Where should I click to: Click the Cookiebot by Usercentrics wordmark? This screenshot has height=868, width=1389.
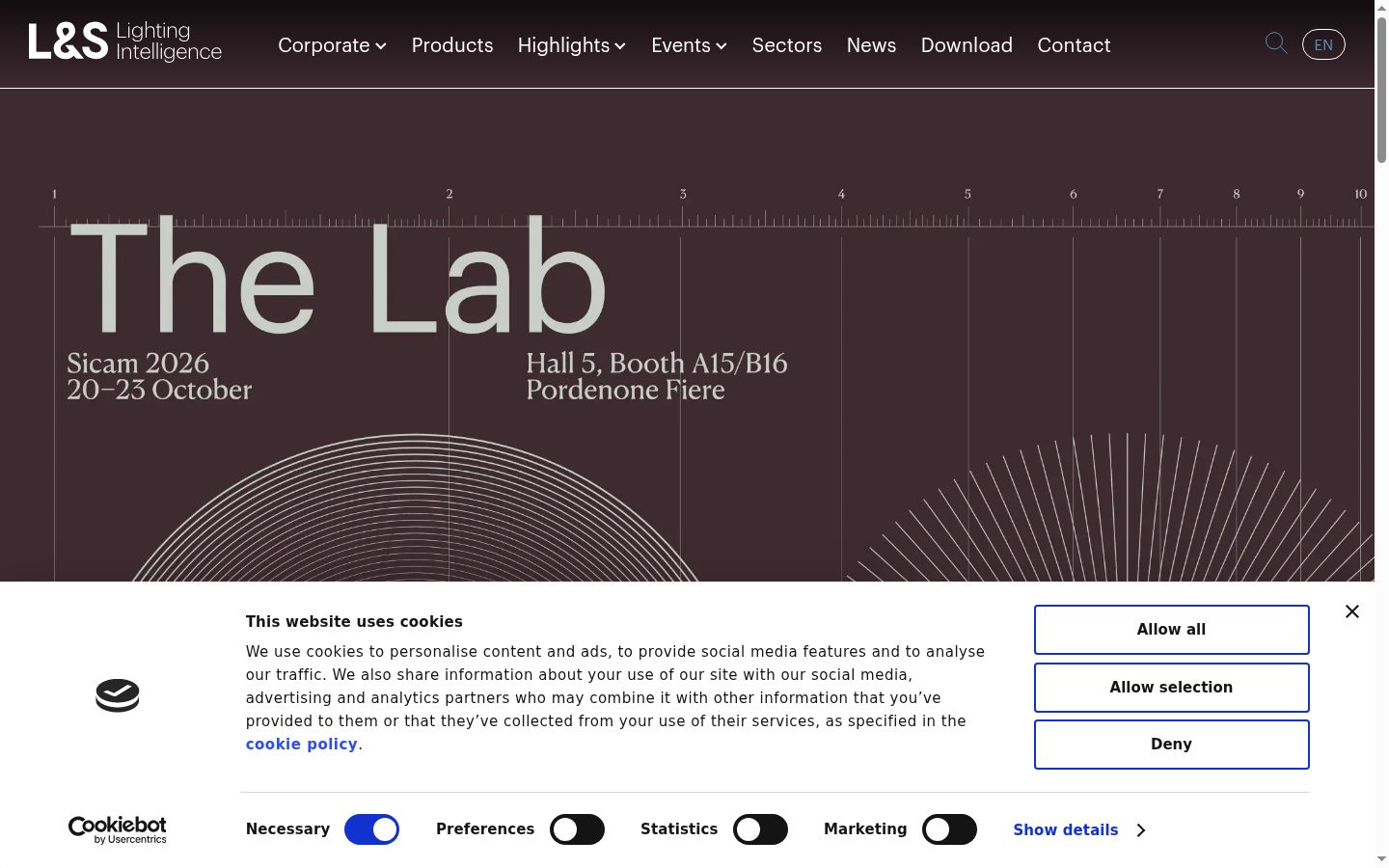tap(118, 829)
